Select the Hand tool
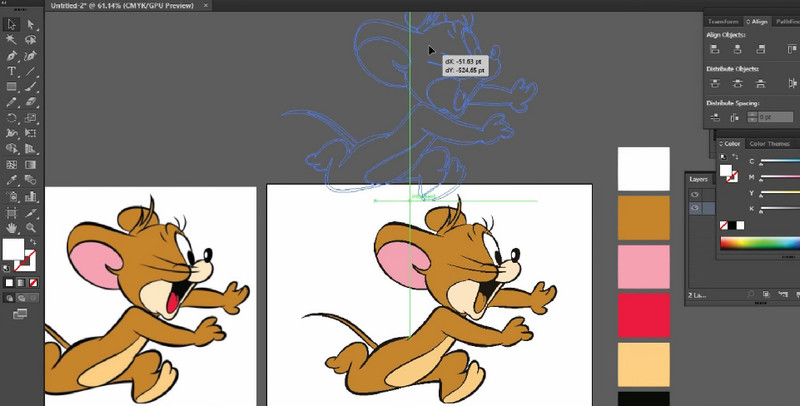The image size is (800, 406). [x=12, y=228]
